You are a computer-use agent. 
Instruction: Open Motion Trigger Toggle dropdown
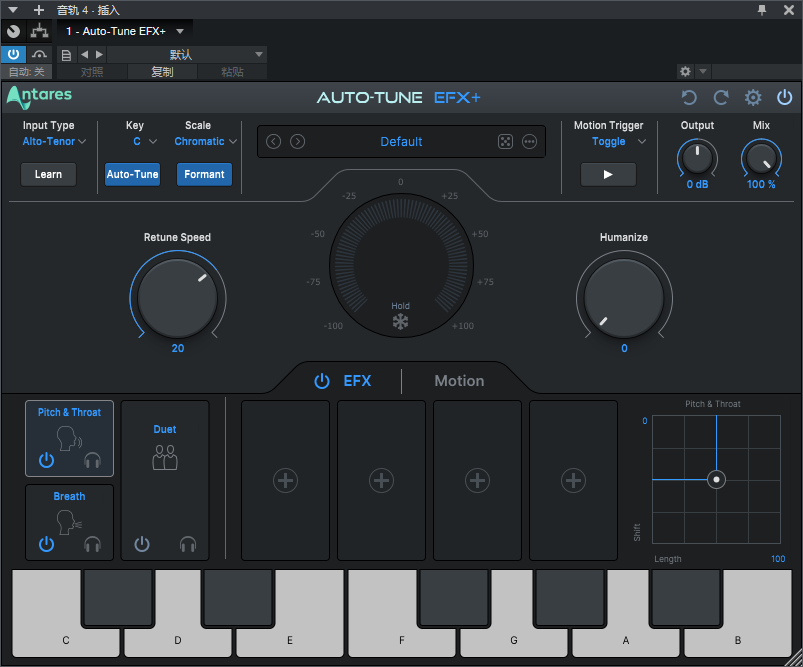pyautogui.click(x=619, y=141)
